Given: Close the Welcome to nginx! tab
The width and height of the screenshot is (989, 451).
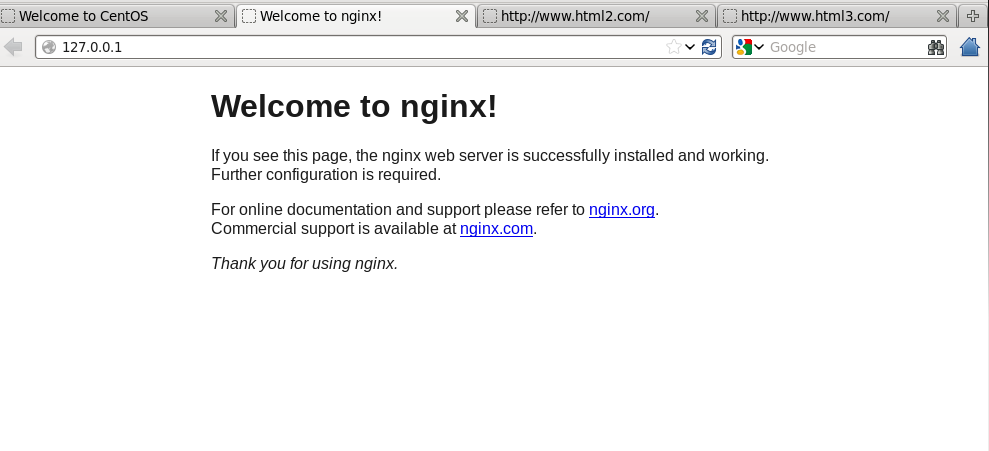Looking at the screenshot, I should [x=462, y=16].
